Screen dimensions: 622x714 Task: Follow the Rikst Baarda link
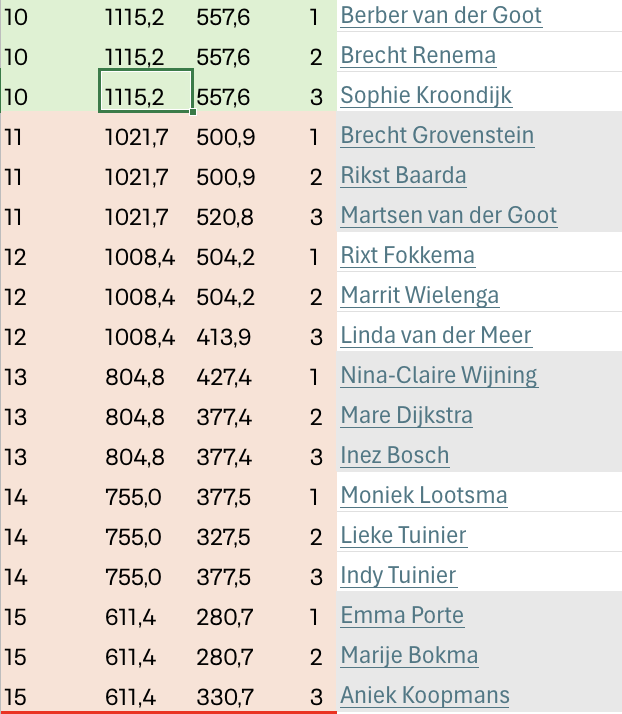[403, 176]
